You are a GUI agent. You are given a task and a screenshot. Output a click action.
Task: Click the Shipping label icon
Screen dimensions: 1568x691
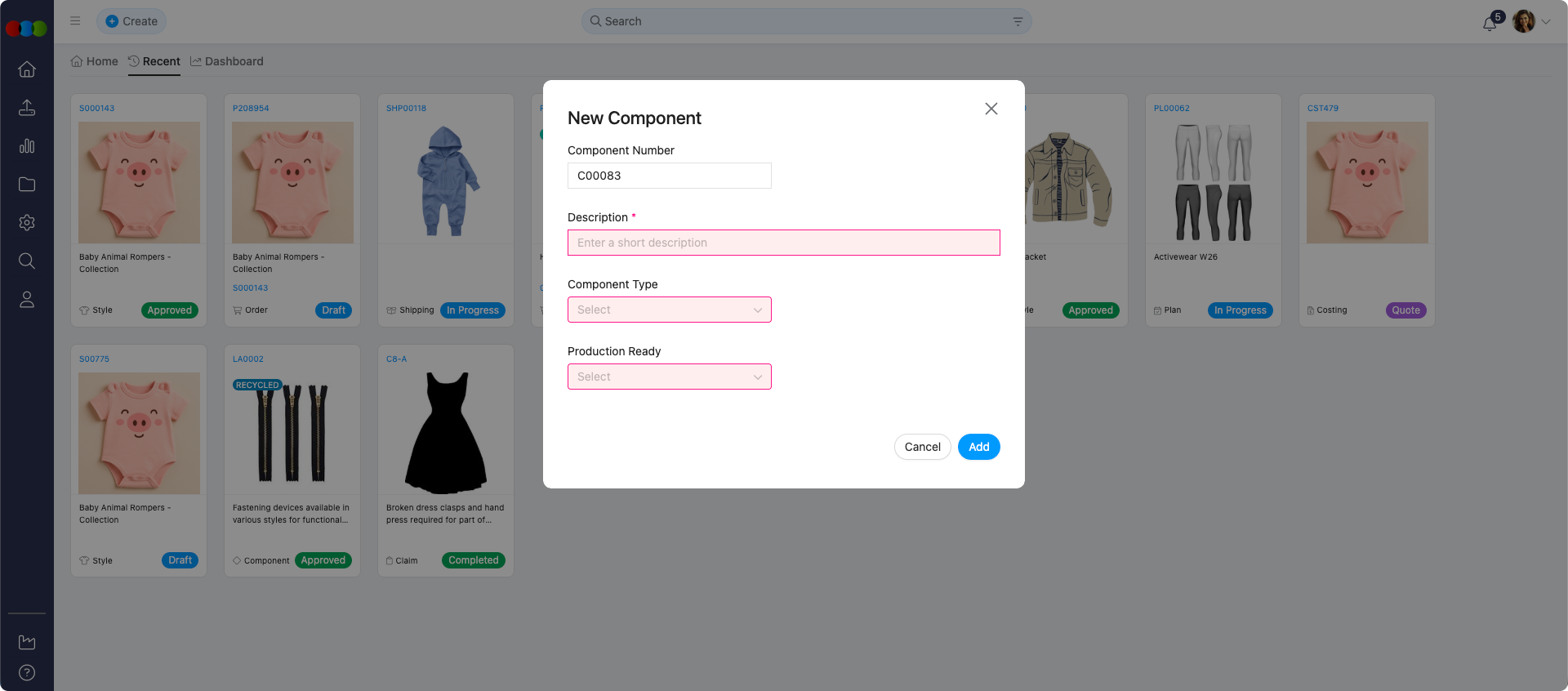click(x=391, y=310)
